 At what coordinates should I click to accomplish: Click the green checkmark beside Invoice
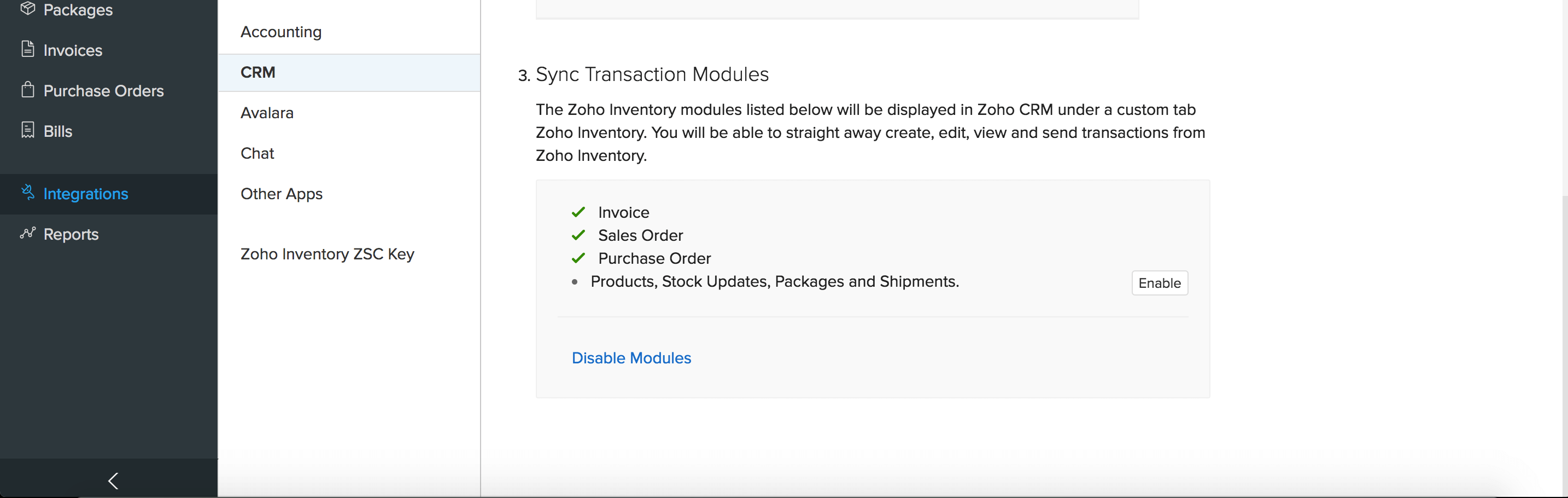pyautogui.click(x=578, y=212)
